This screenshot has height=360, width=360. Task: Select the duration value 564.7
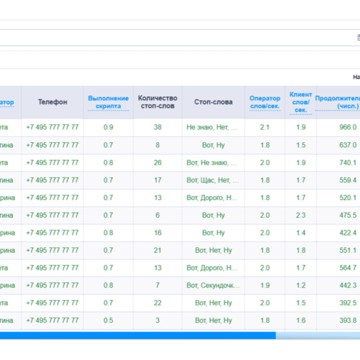click(x=348, y=268)
